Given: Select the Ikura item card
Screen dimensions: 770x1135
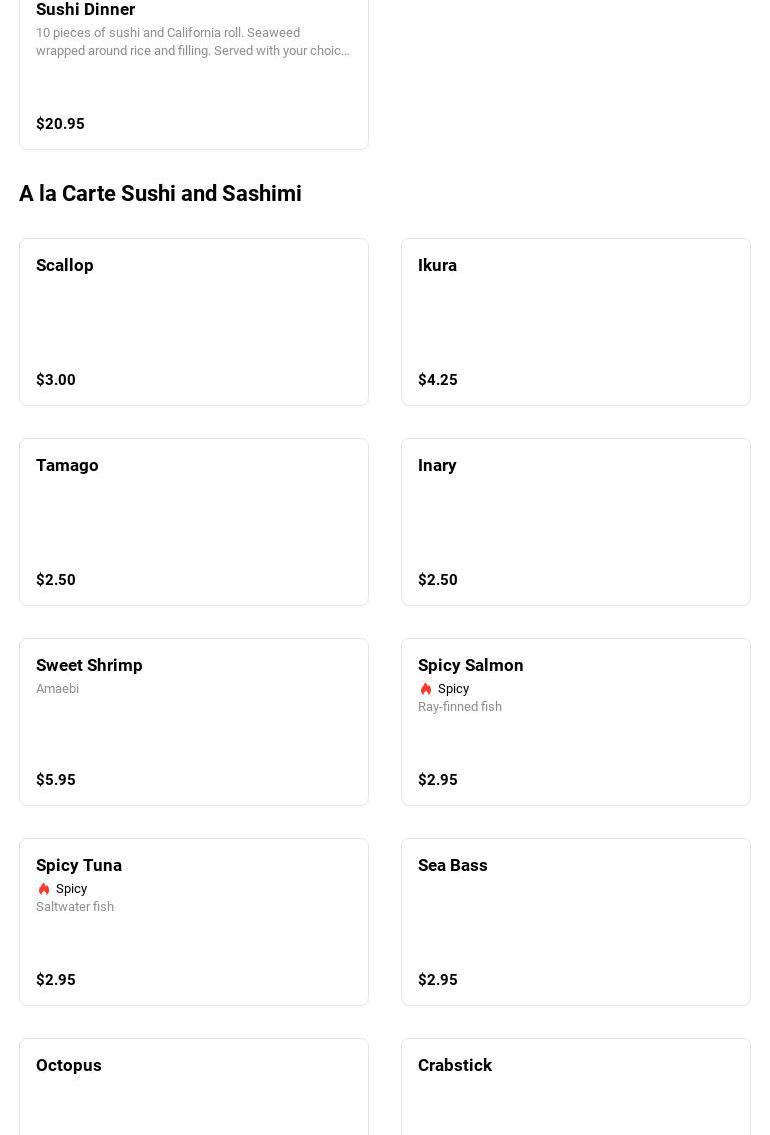Looking at the screenshot, I should [x=576, y=321].
